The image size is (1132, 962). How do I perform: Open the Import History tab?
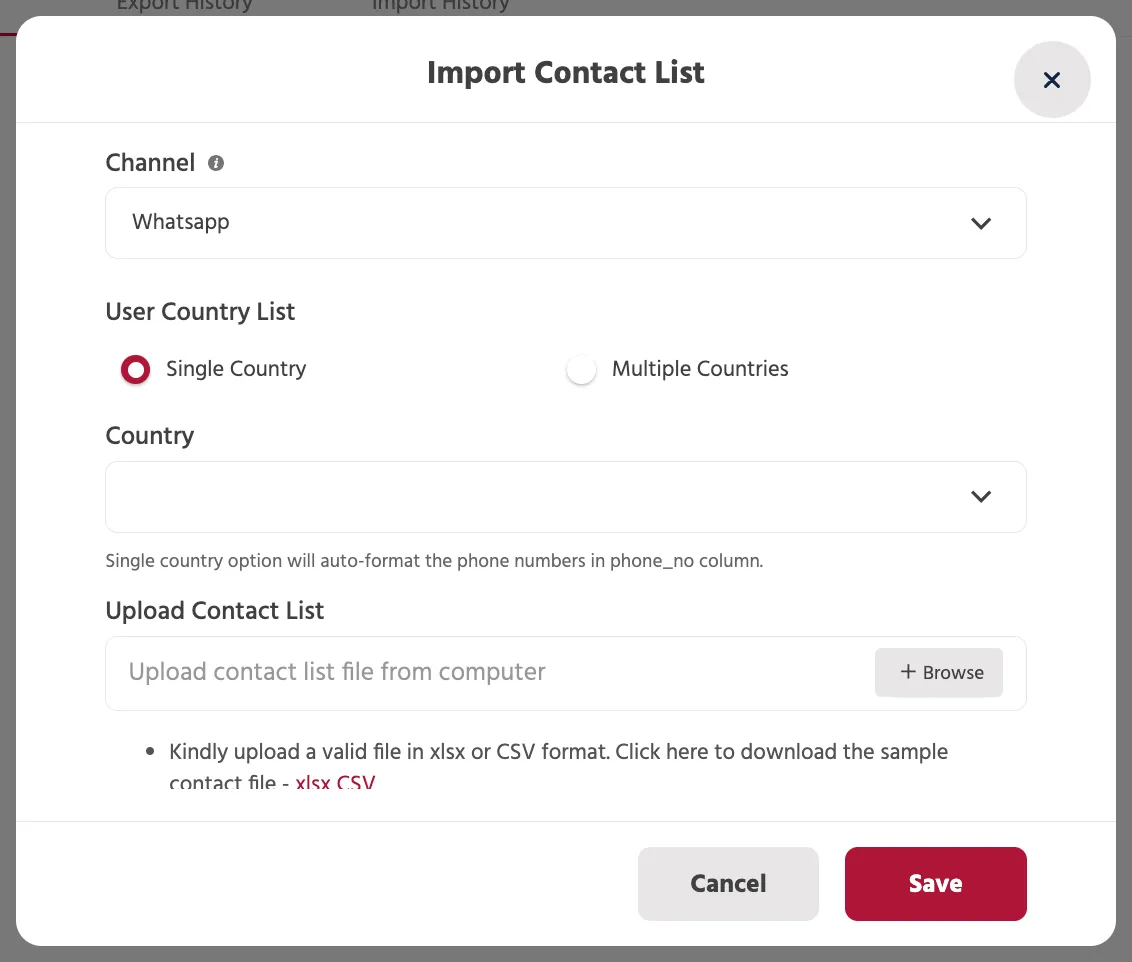click(441, 6)
